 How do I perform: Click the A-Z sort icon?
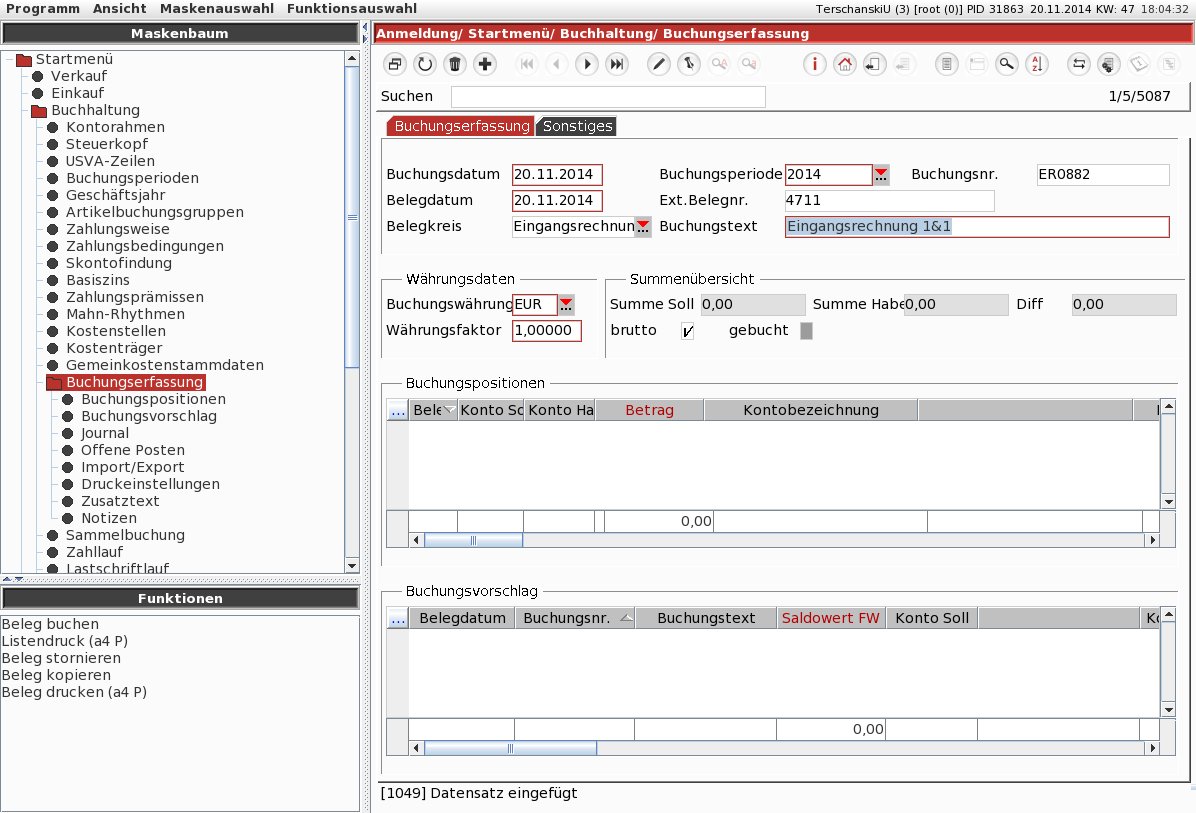(x=1037, y=64)
